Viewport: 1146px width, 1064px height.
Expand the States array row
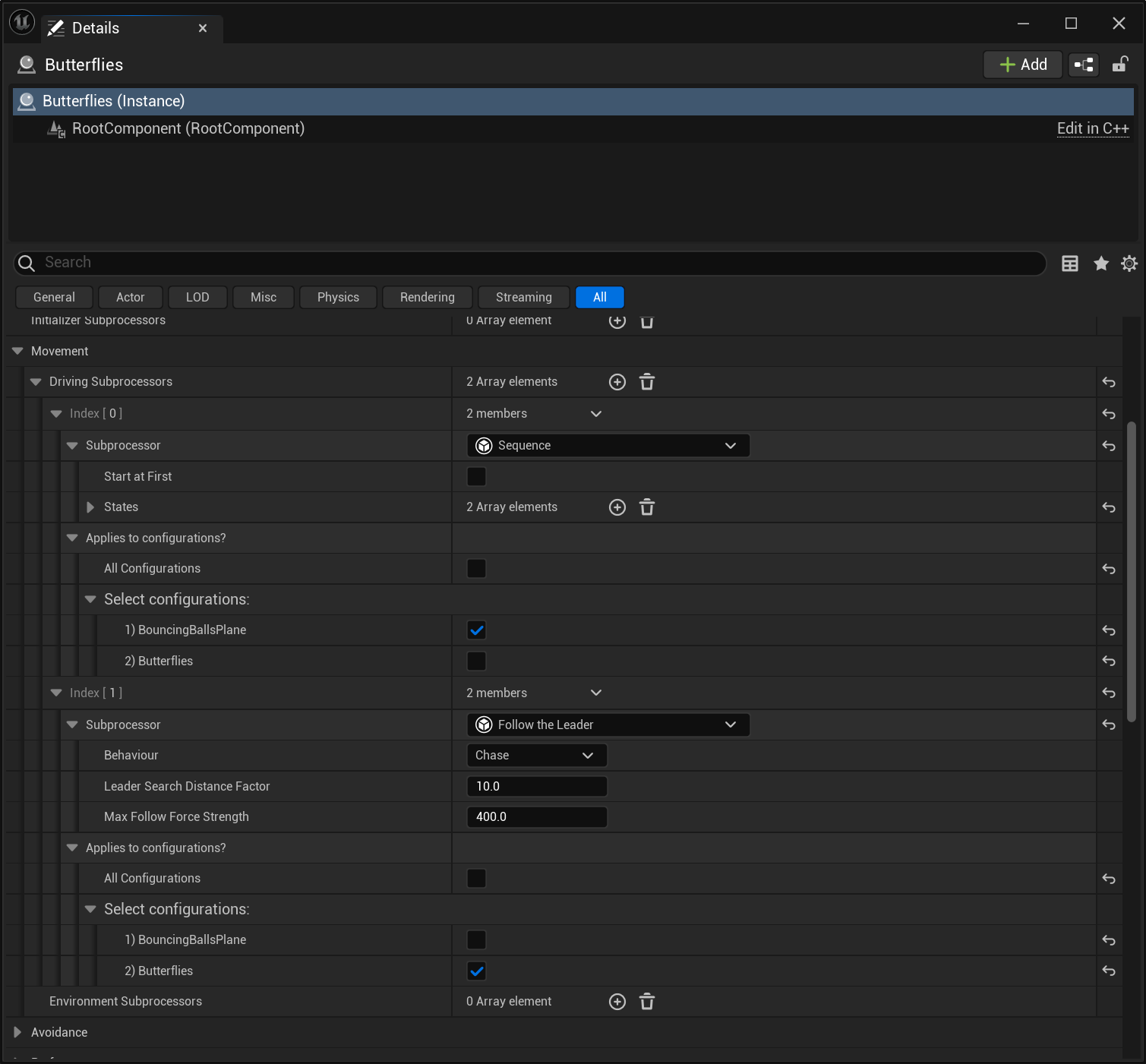point(90,507)
